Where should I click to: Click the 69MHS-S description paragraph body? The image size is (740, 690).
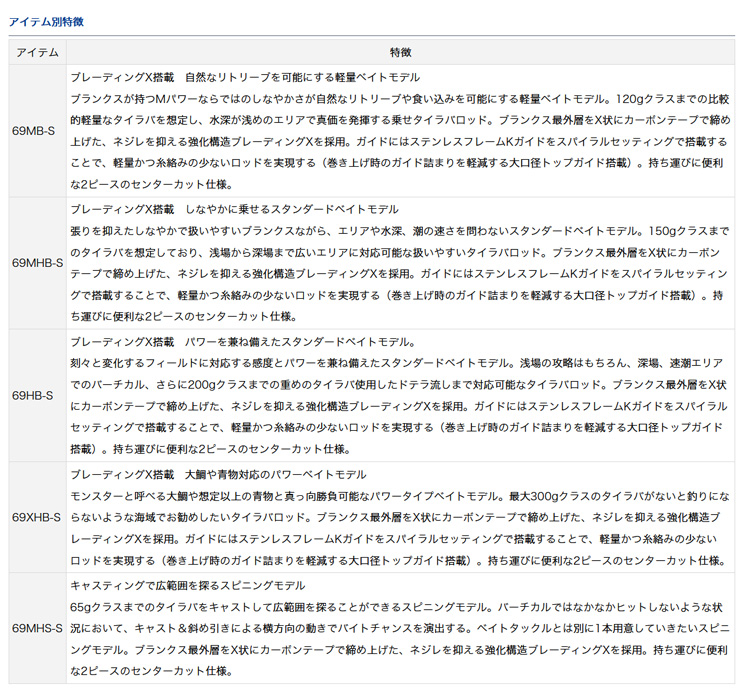click(400, 639)
